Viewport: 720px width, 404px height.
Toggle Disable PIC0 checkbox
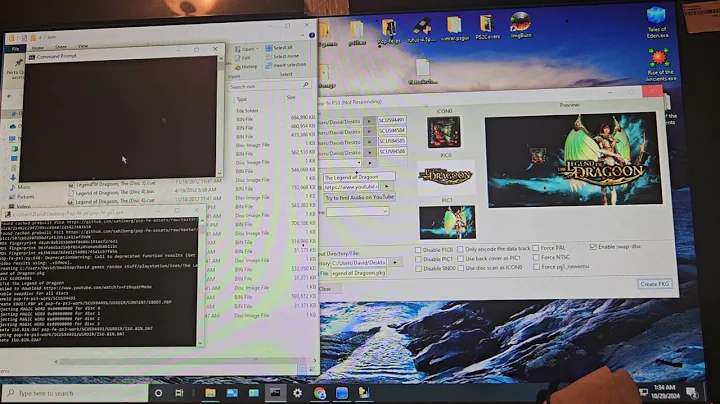(x=418, y=250)
